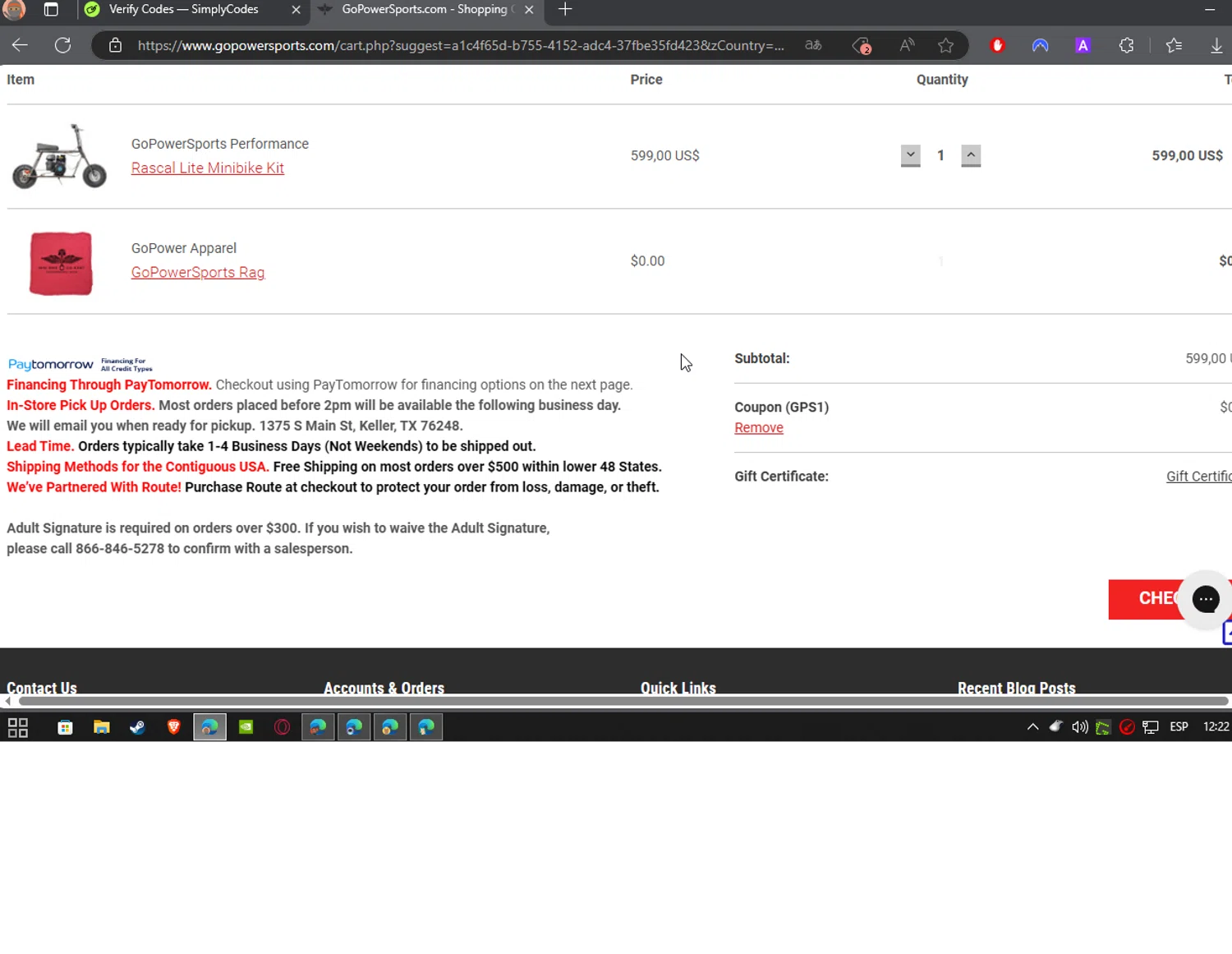Click the PayTomorrow financing logo

[x=80, y=364]
